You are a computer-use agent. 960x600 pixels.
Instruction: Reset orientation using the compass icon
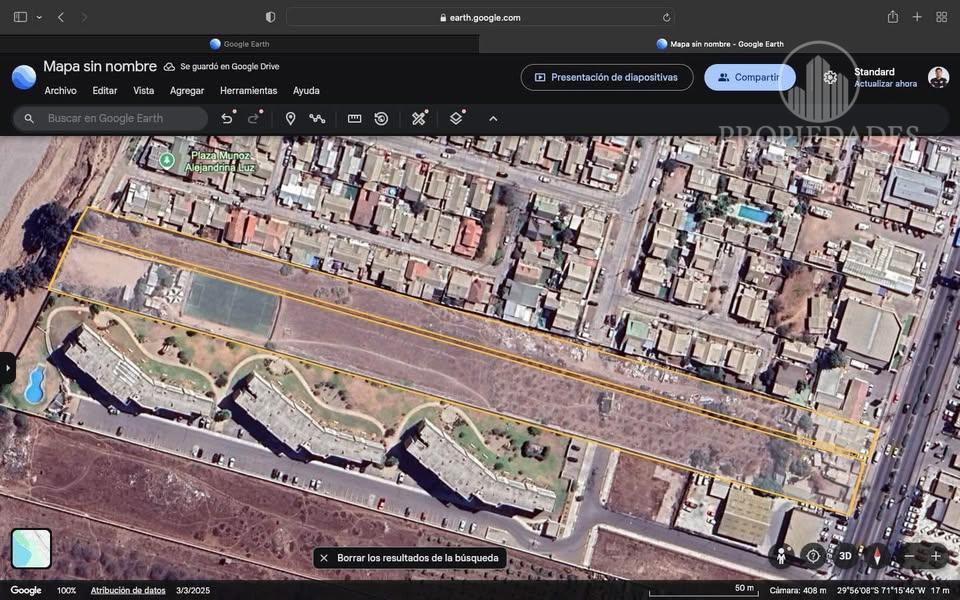[878, 556]
